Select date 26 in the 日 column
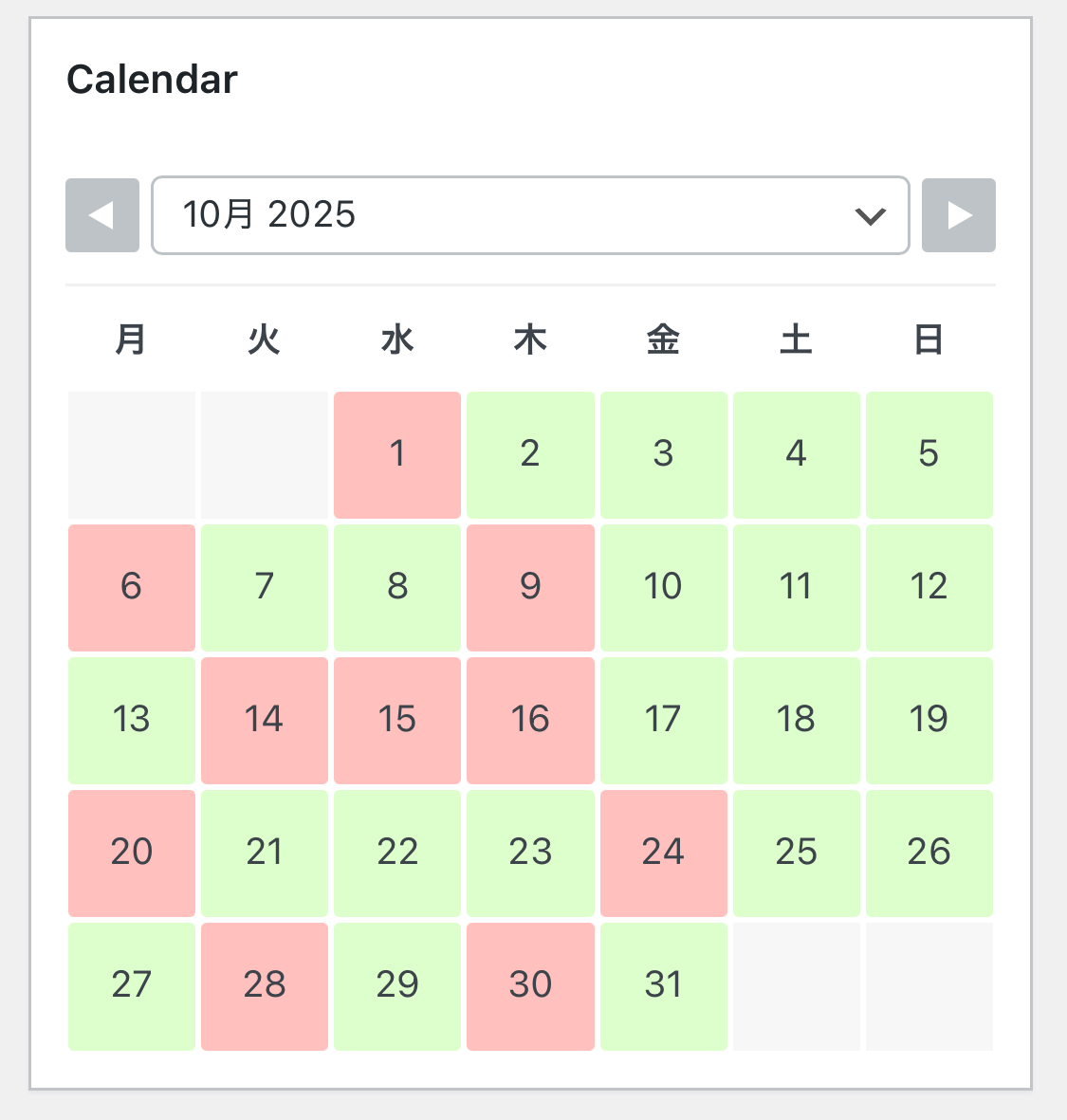 [929, 853]
